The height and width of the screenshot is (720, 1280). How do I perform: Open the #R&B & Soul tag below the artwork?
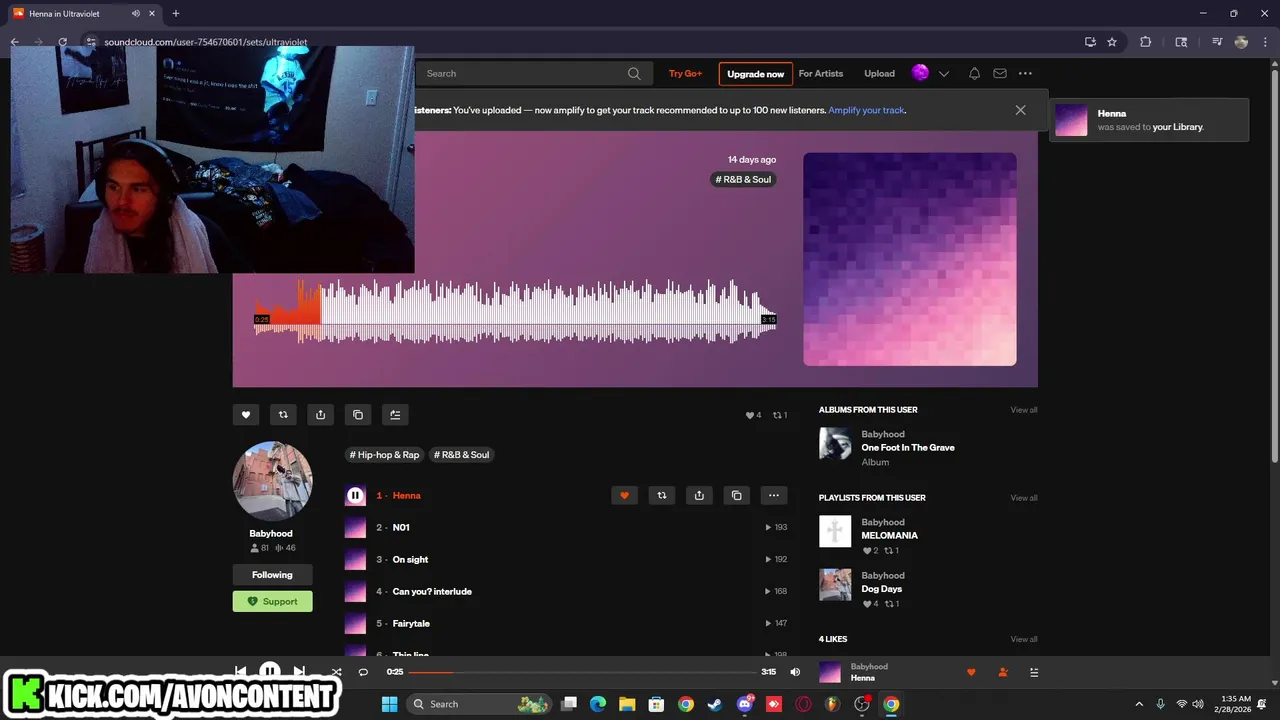pos(461,454)
